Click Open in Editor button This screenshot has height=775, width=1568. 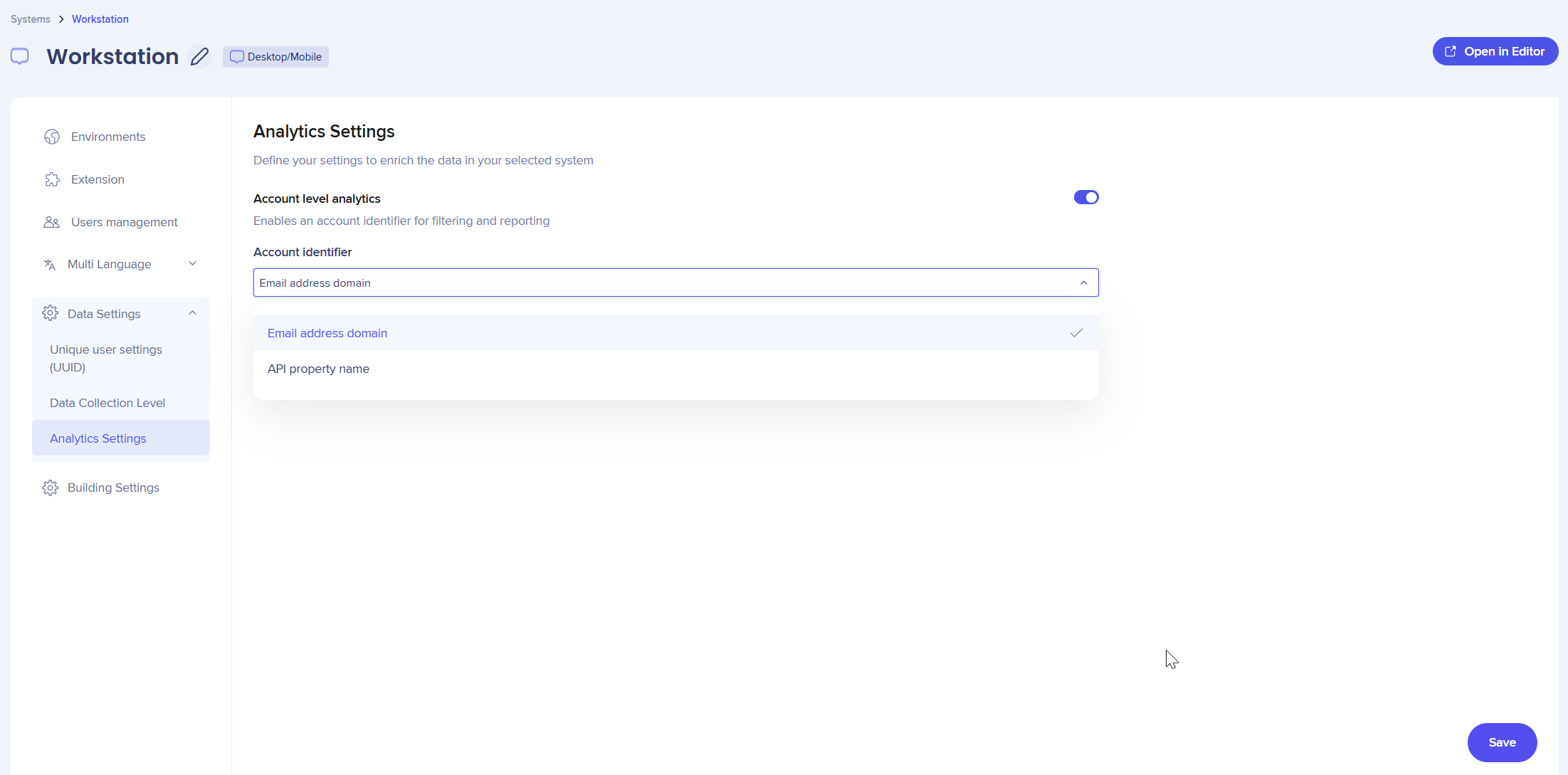click(1495, 51)
